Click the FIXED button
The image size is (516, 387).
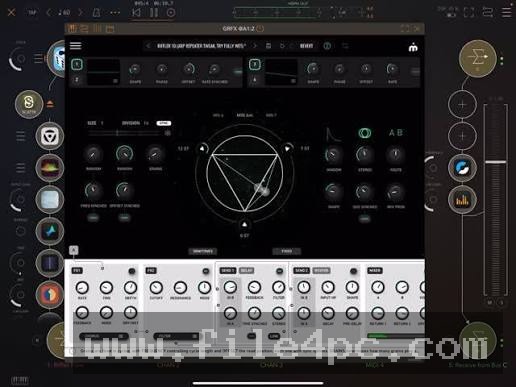287,251
